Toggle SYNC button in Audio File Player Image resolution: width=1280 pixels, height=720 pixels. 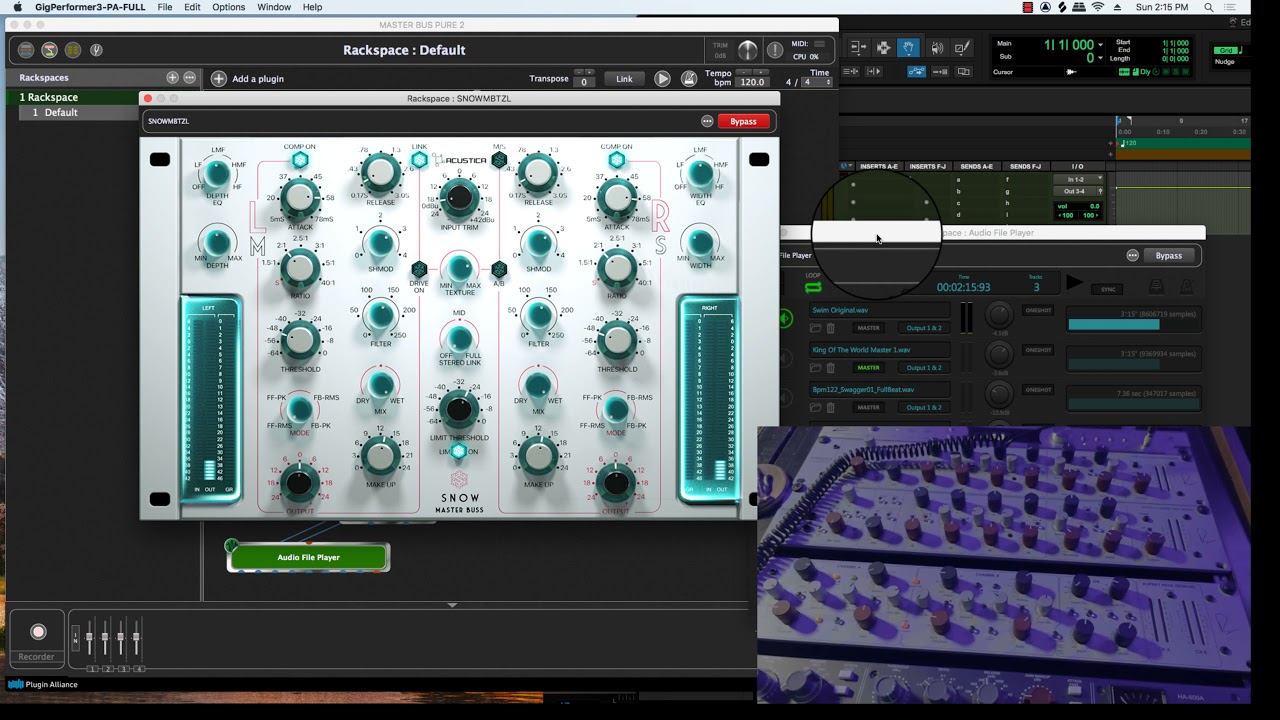[x=1108, y=290]
